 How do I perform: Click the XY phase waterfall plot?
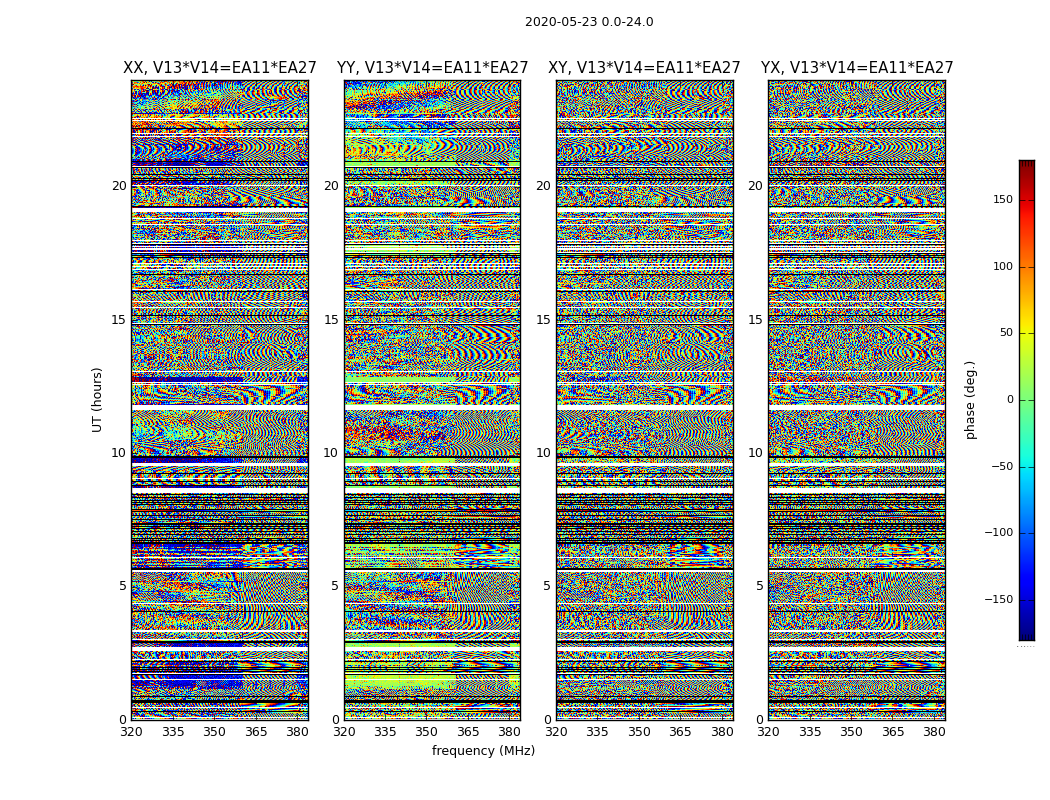[644, 400]
